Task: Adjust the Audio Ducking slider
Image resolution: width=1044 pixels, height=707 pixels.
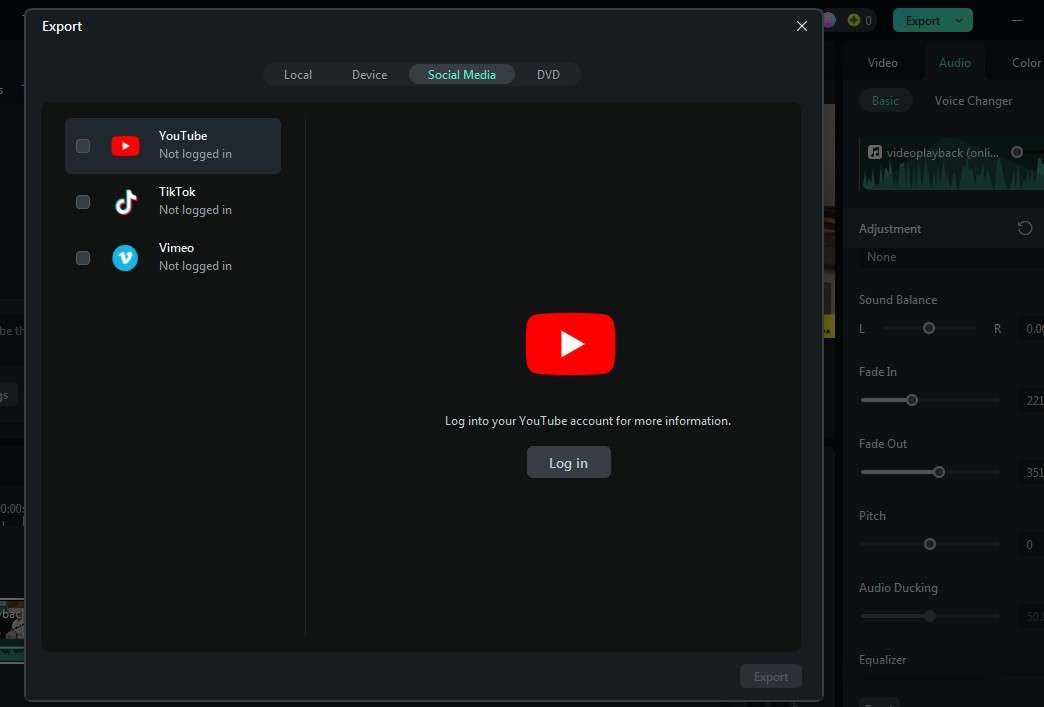Action: pos(929,616)
